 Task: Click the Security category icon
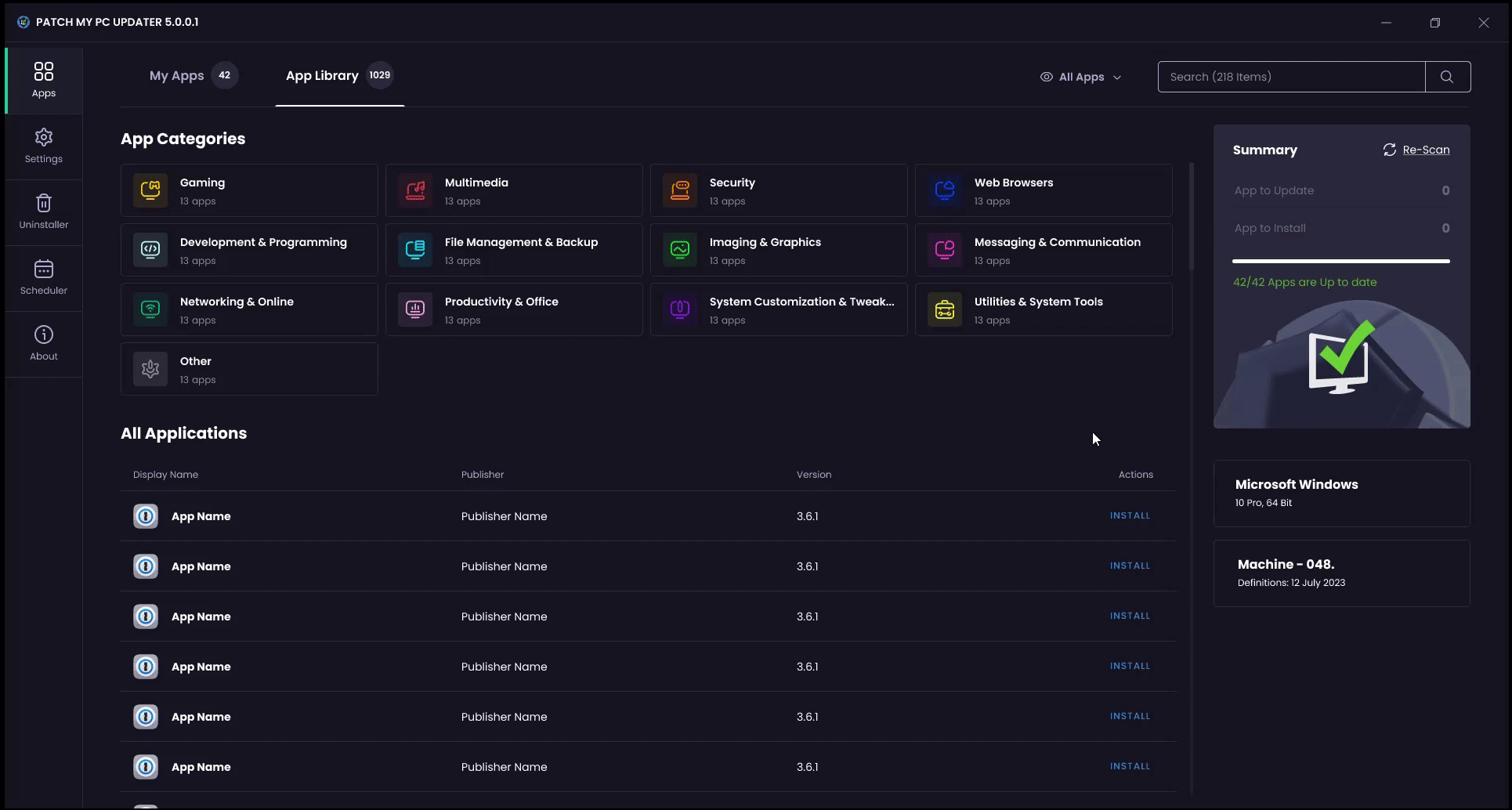(680, 190)
